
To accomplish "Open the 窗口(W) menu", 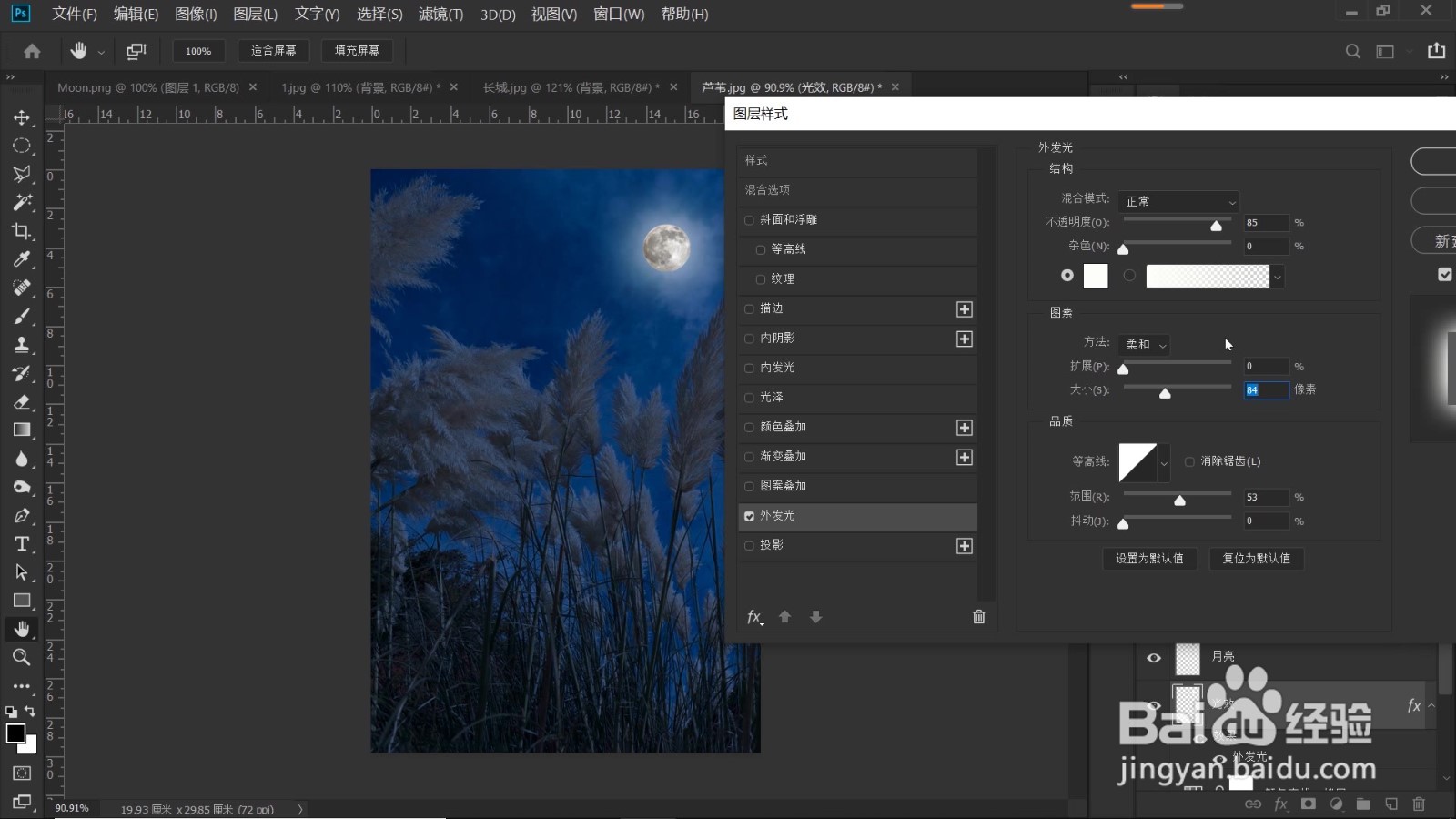I will [x=619, y=14].
